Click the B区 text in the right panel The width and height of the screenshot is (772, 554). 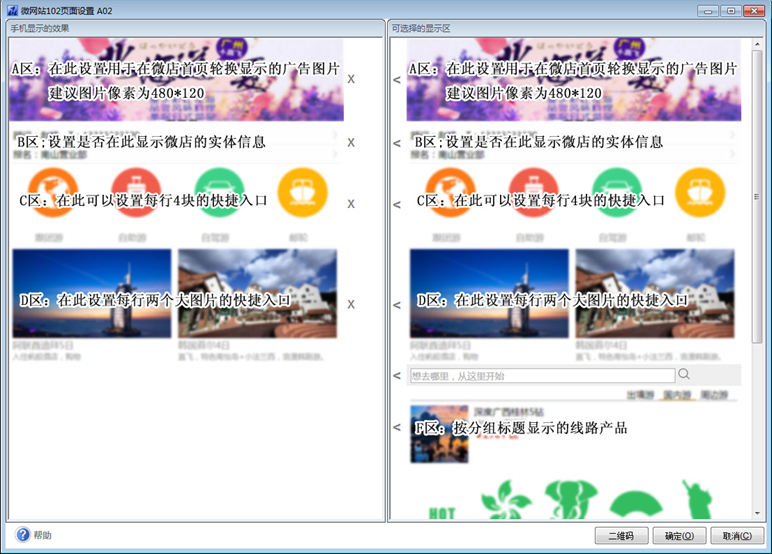click(x=539, y=142)
